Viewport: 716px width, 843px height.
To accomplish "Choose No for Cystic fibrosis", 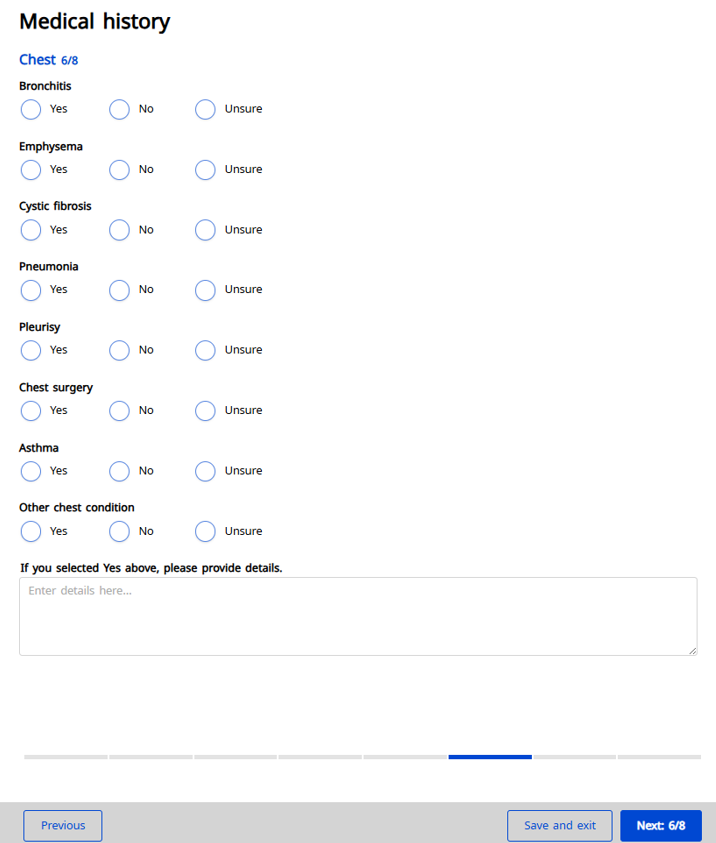I will (119, 230).
